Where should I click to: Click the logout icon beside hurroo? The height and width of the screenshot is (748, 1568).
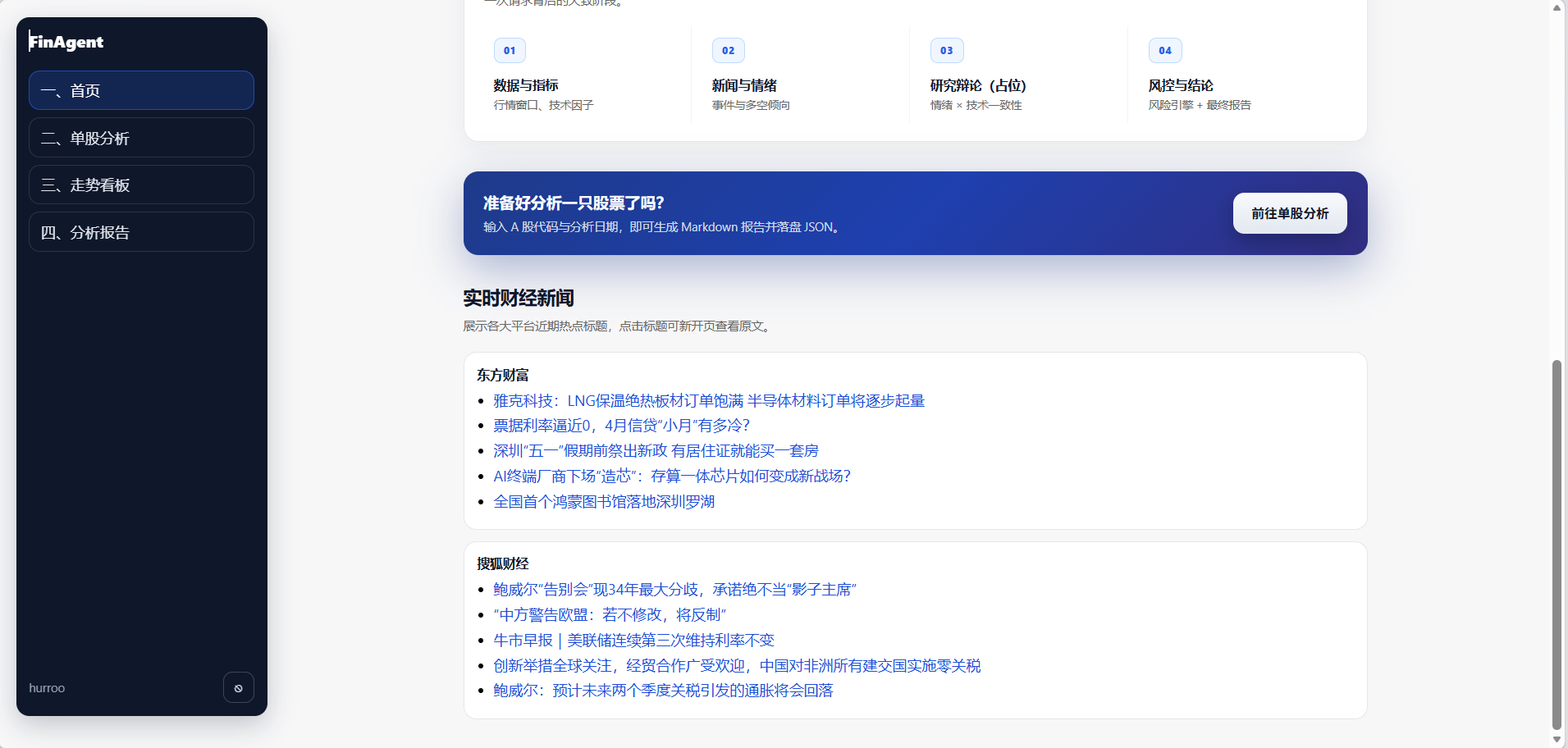(x=238, y=687)
